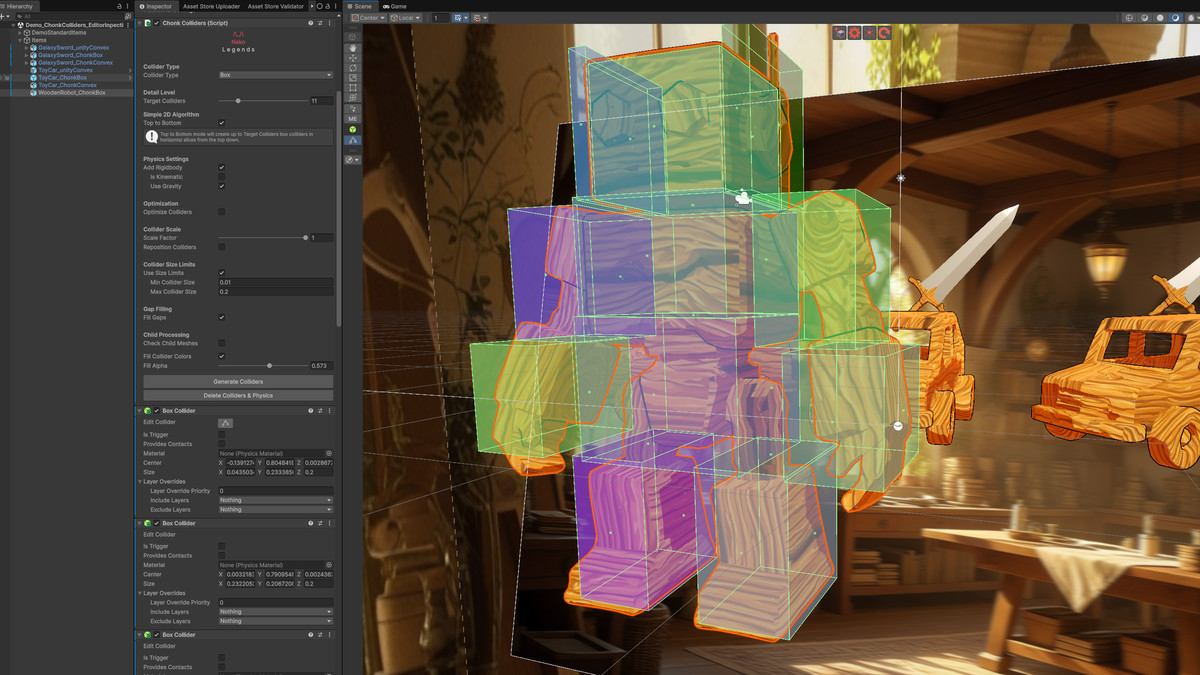Enable Optimize Colliders
Image resolution: width=1200 pixels, height=675 pixels.
point(221,212)
